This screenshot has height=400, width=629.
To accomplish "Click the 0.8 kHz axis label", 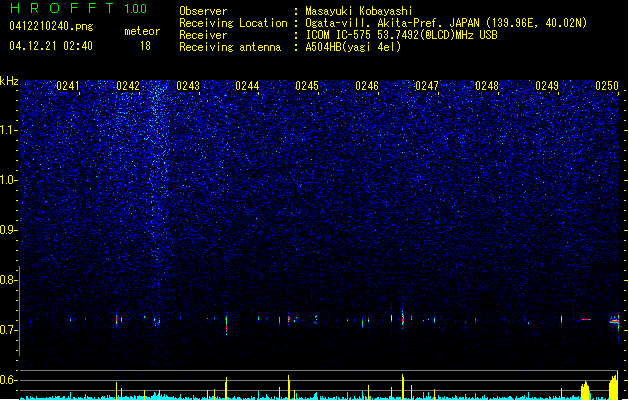I will tap(8, 280).
